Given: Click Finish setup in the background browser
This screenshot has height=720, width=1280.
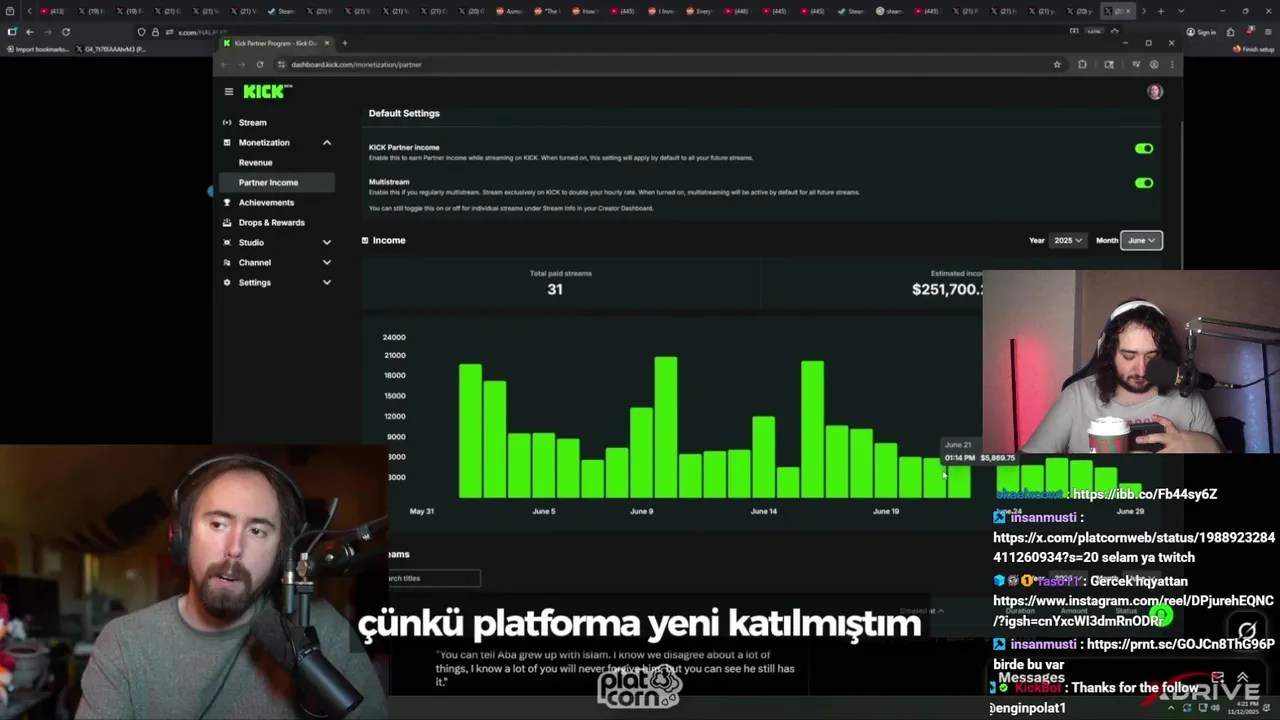Looking at the screenshot, I should point(1254,49).
